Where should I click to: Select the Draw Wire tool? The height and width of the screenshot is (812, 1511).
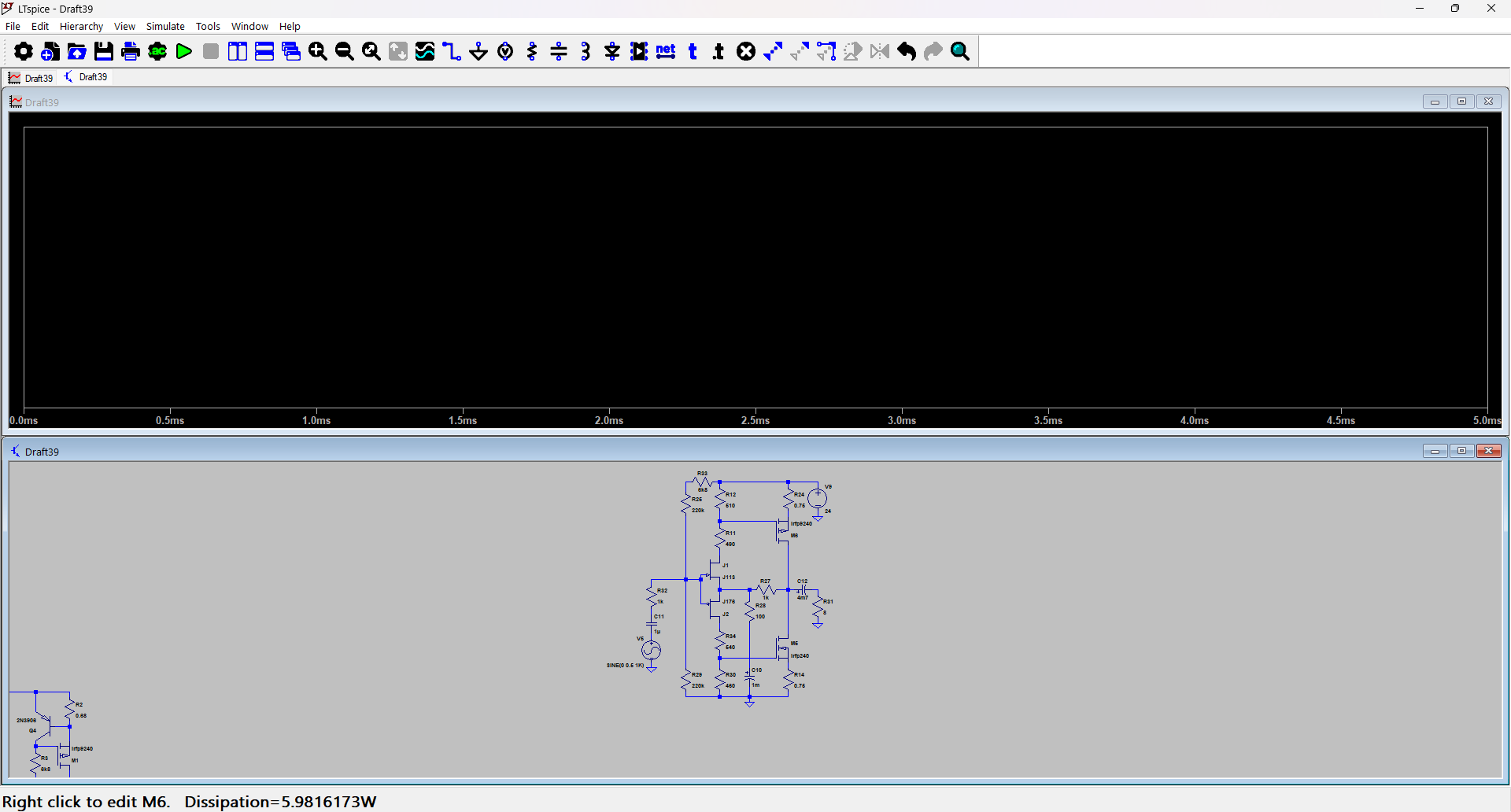point(452,52)
